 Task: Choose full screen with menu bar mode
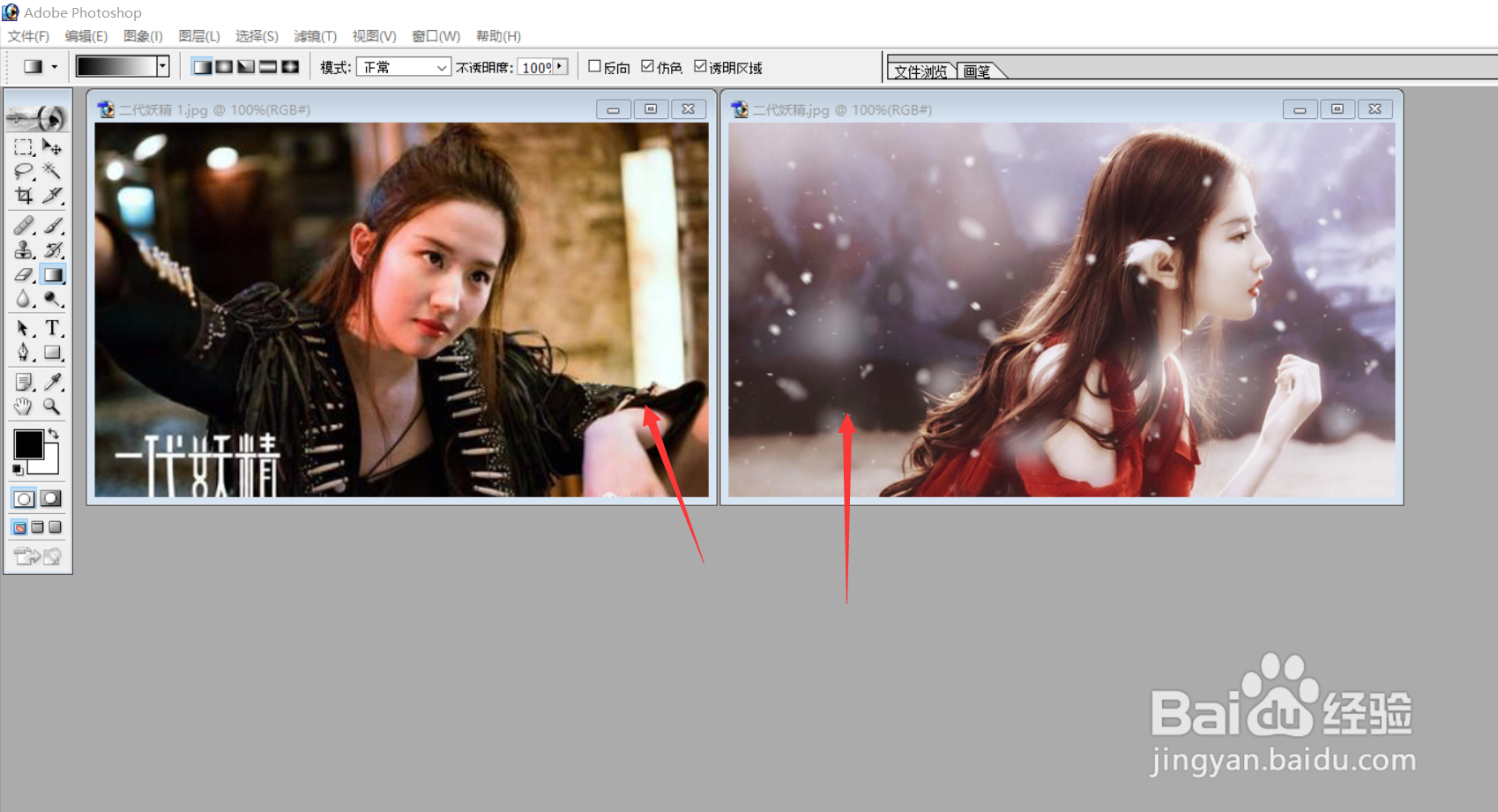[x=37, y=527]
